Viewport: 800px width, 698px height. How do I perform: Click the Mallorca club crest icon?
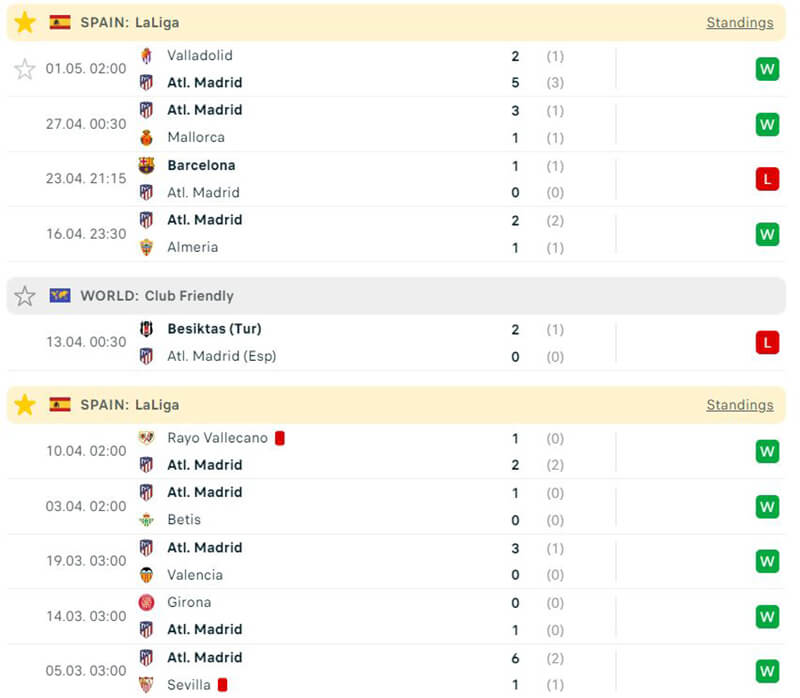pos(147,138)
